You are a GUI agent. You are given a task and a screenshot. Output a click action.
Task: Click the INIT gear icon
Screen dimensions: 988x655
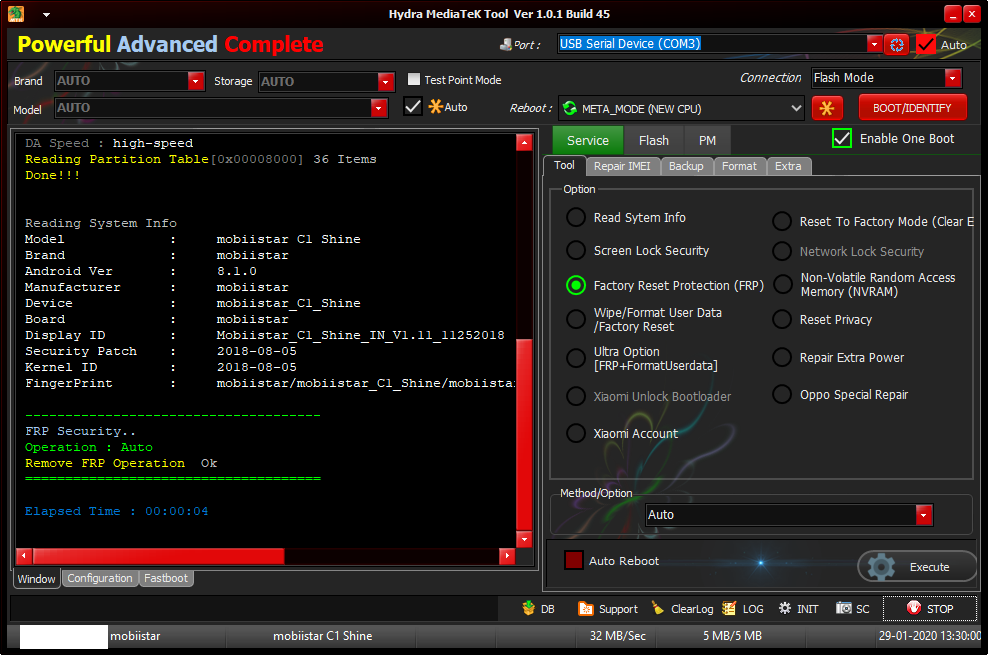798,608
